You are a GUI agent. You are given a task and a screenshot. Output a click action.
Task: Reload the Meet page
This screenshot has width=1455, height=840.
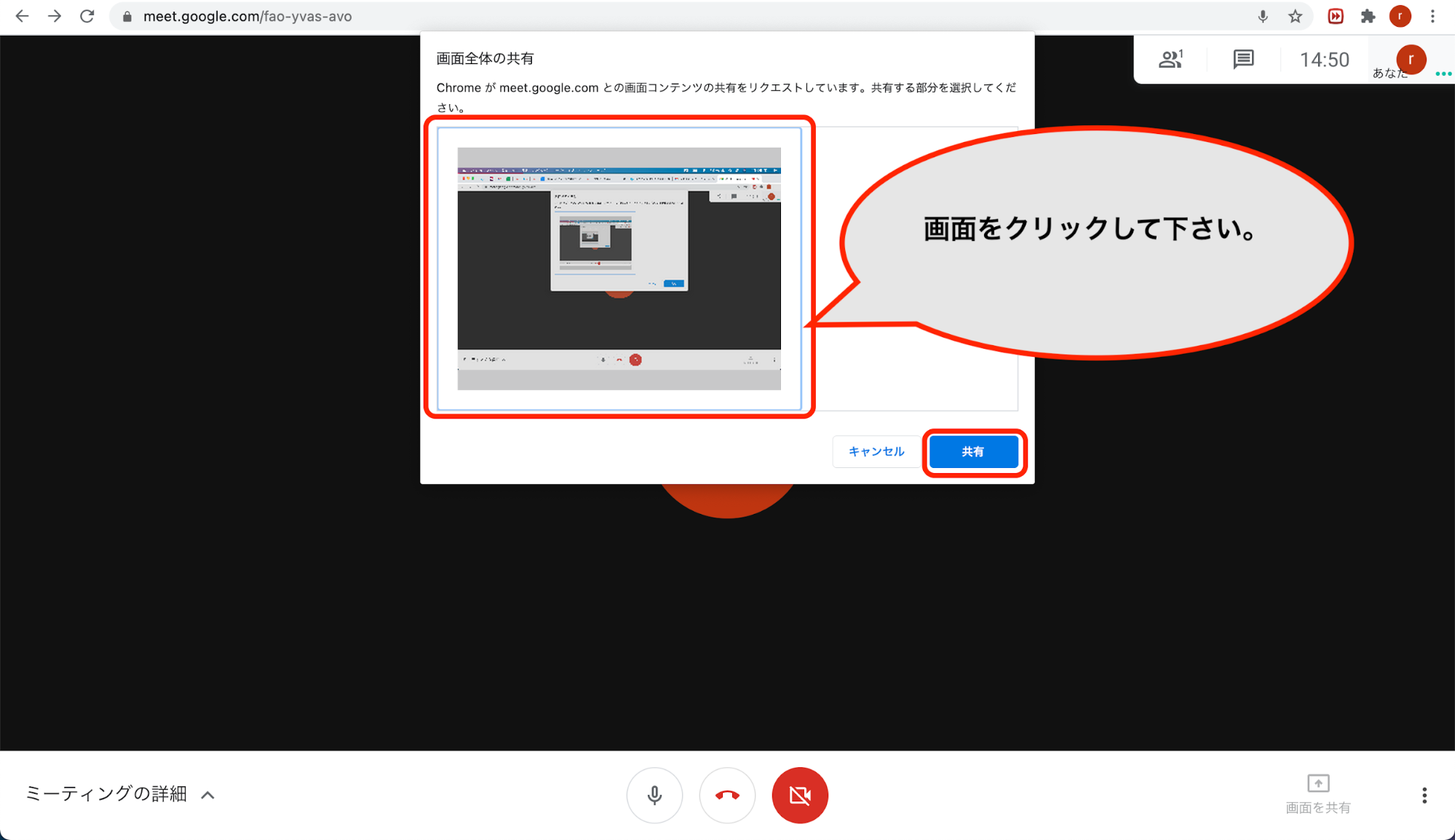tap(87, 16)
